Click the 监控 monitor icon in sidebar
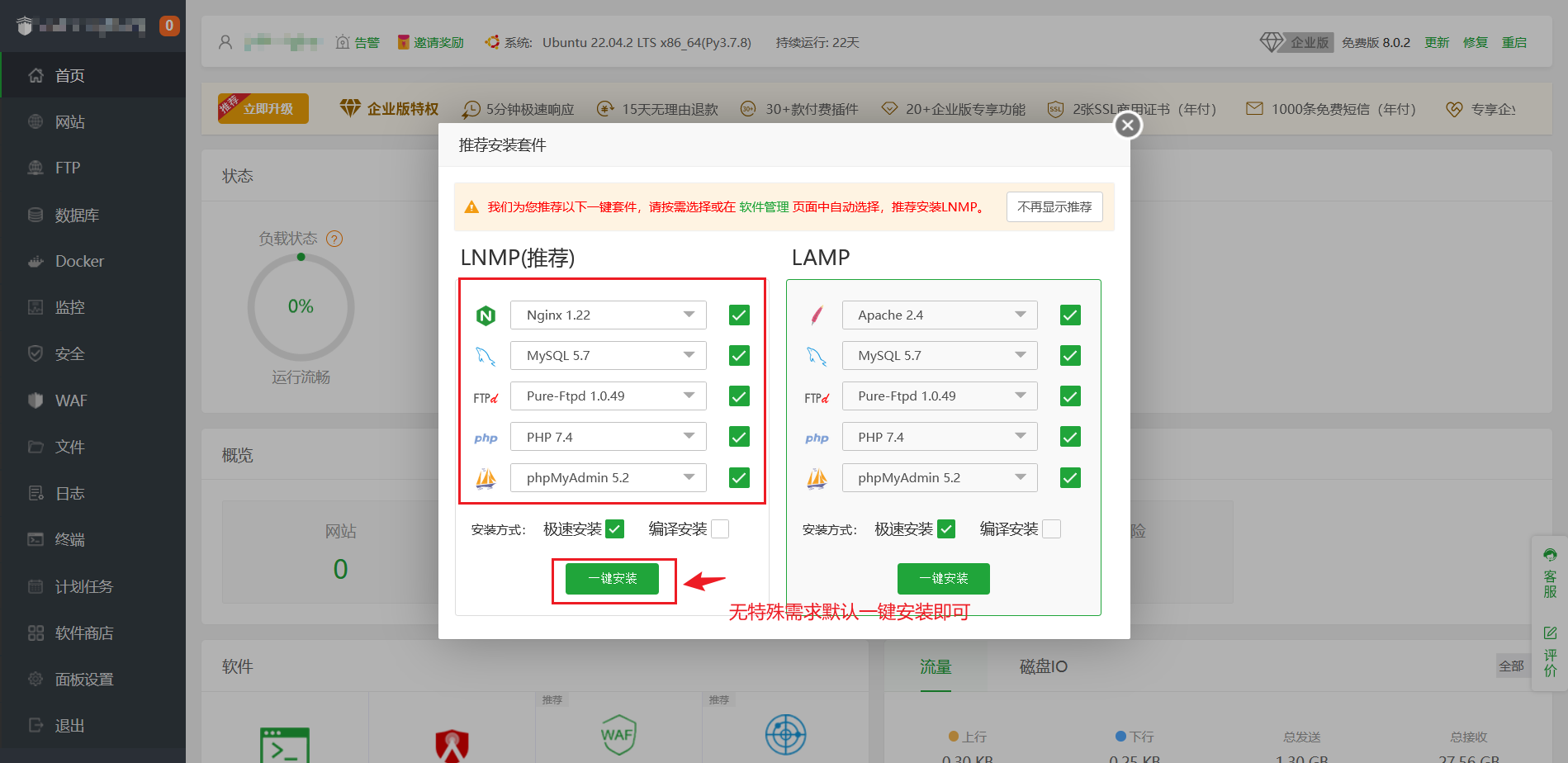The width and height of the screenshot is (1568, 763). click(x=36, y=307)
